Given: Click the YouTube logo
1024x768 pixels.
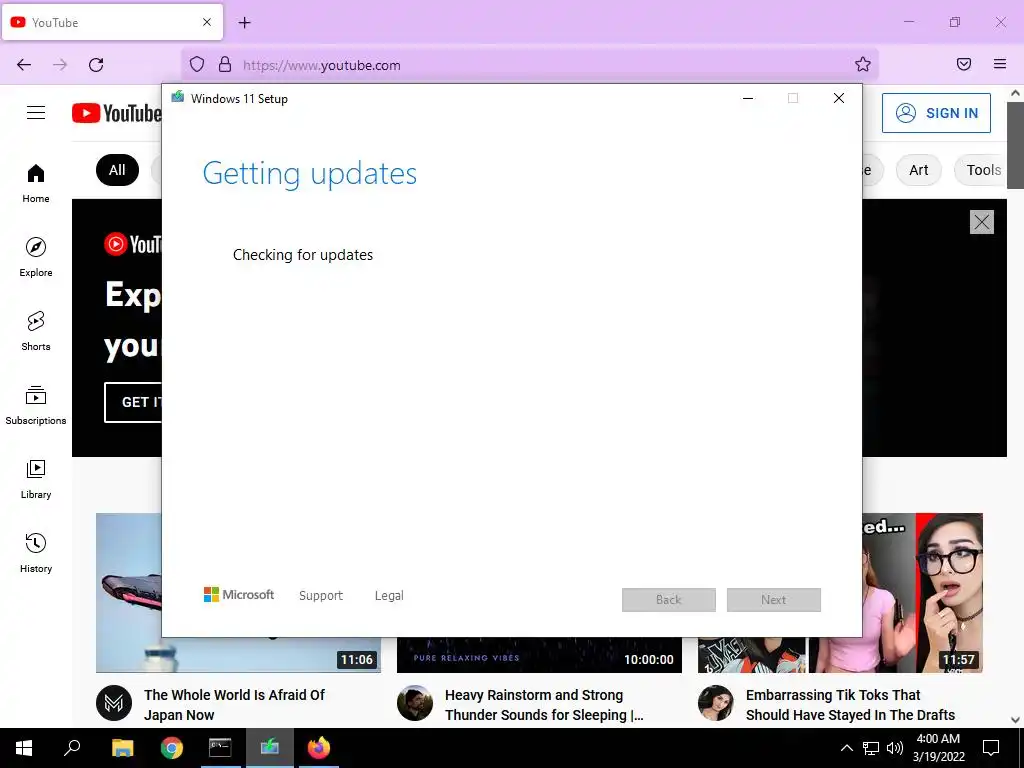Looking at the screenshot, I should coord(117,113).
